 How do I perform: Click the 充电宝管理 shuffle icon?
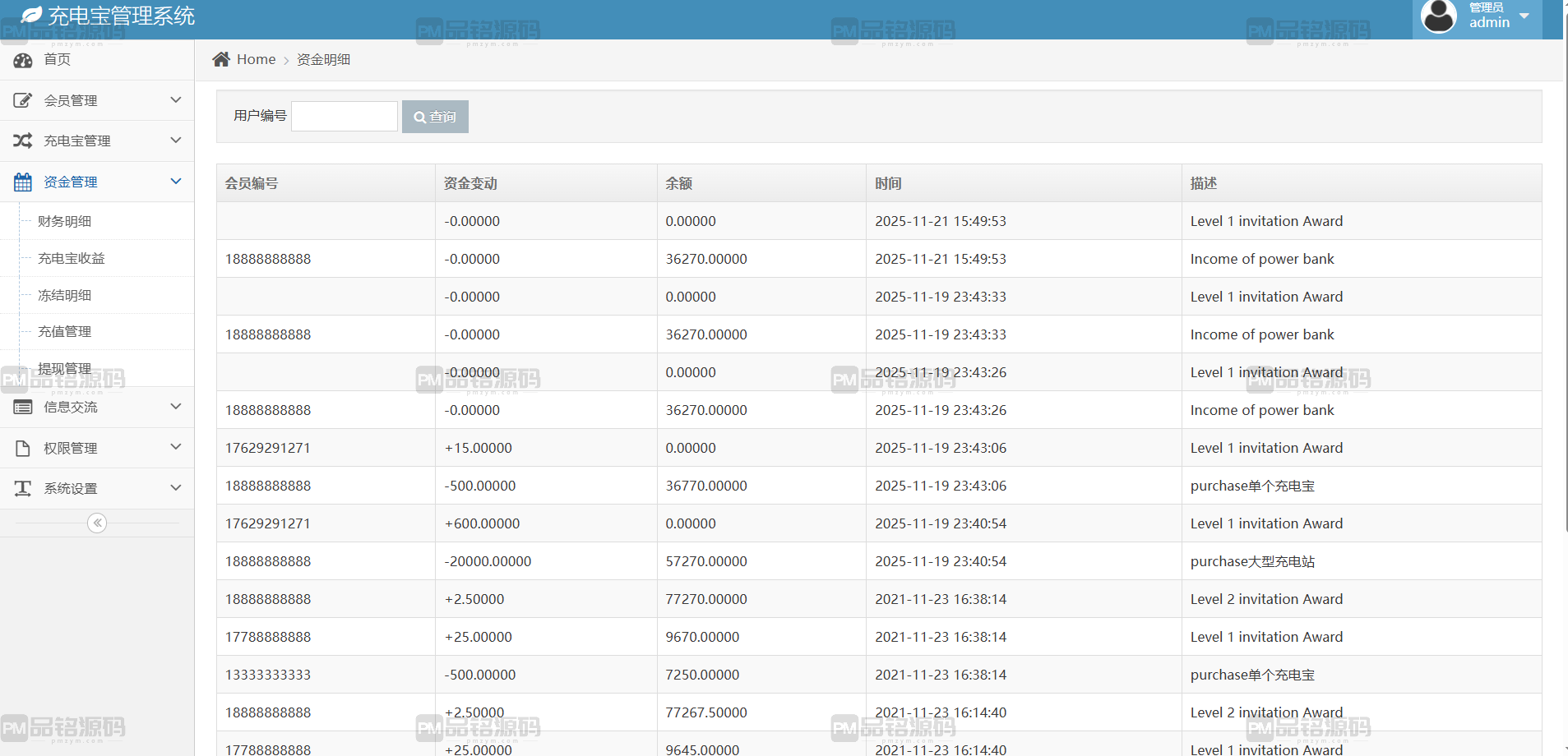click(x=23, y=141)
